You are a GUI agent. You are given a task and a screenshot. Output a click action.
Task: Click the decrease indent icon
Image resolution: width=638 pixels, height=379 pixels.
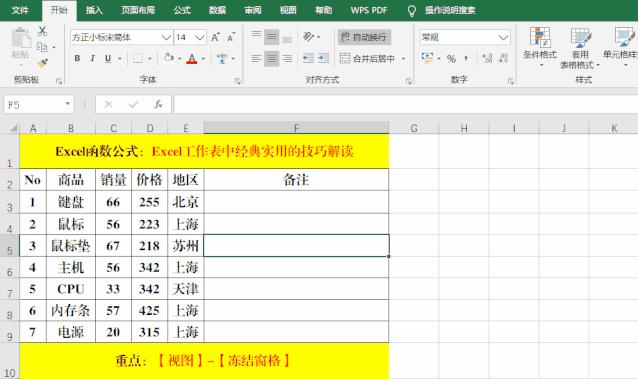tap(308, 59)
